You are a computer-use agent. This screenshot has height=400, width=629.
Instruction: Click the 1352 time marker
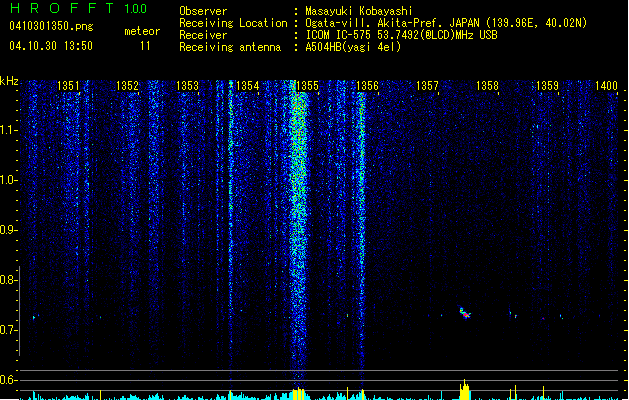click(127, 86)
